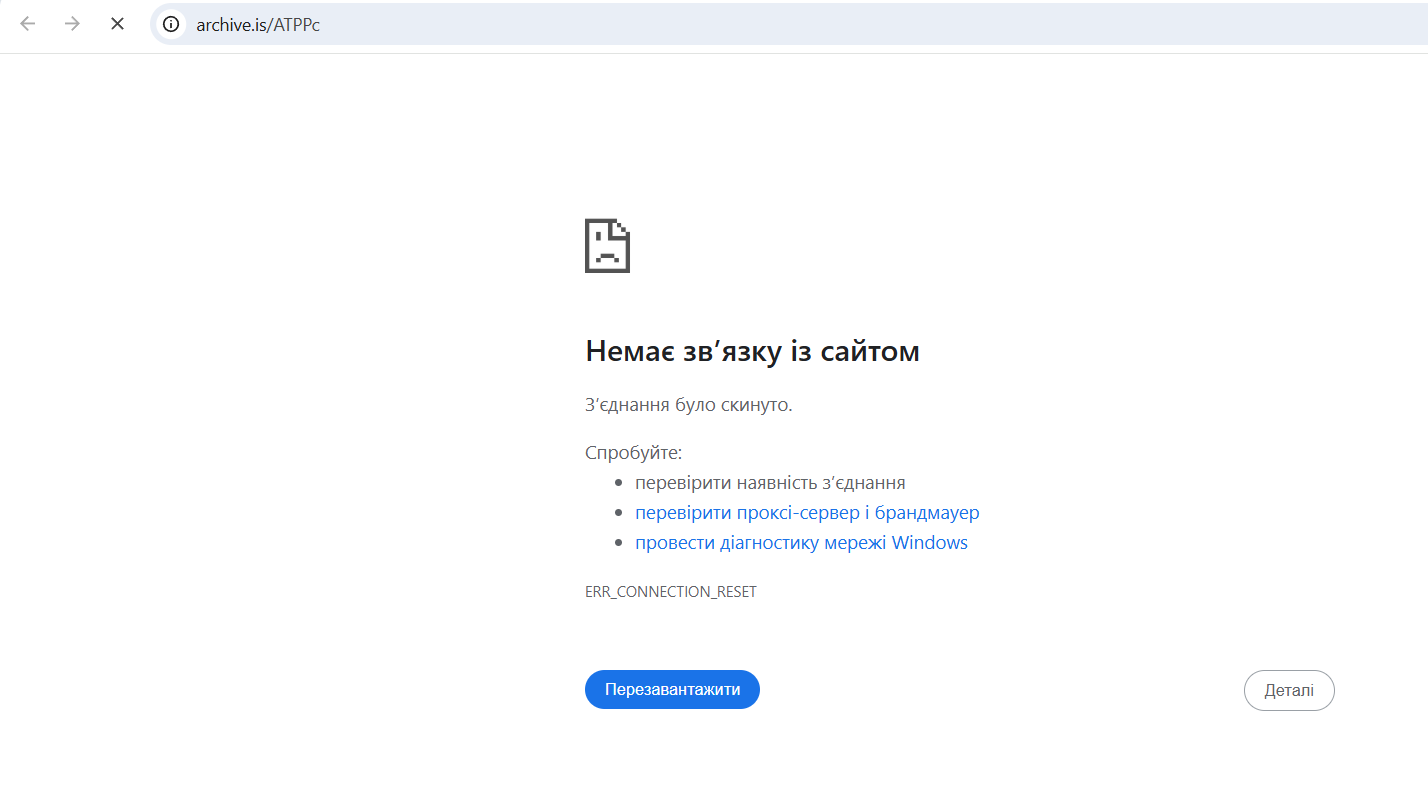
Task: Stop loading the page with X icon
Action: [x=117, y=24]
